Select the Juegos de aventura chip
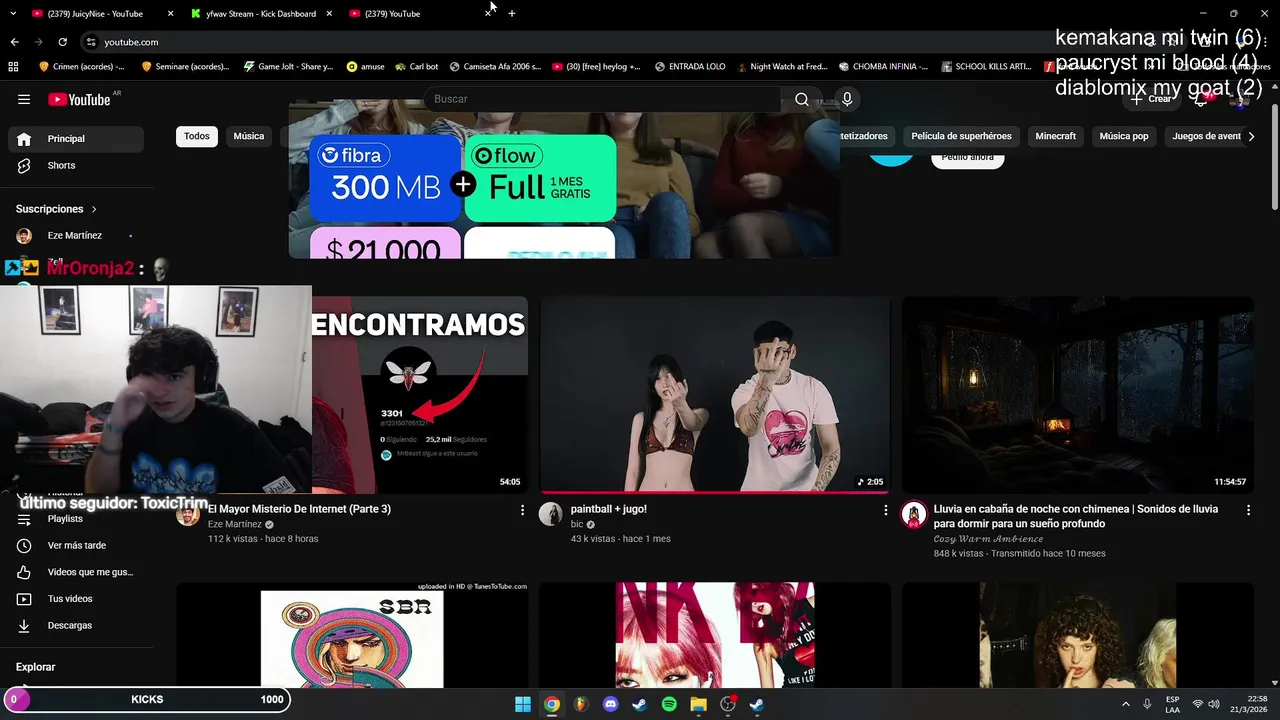Image resolution: width=1280 pixels, height=720 pixels. click(x=1206, y=136)
